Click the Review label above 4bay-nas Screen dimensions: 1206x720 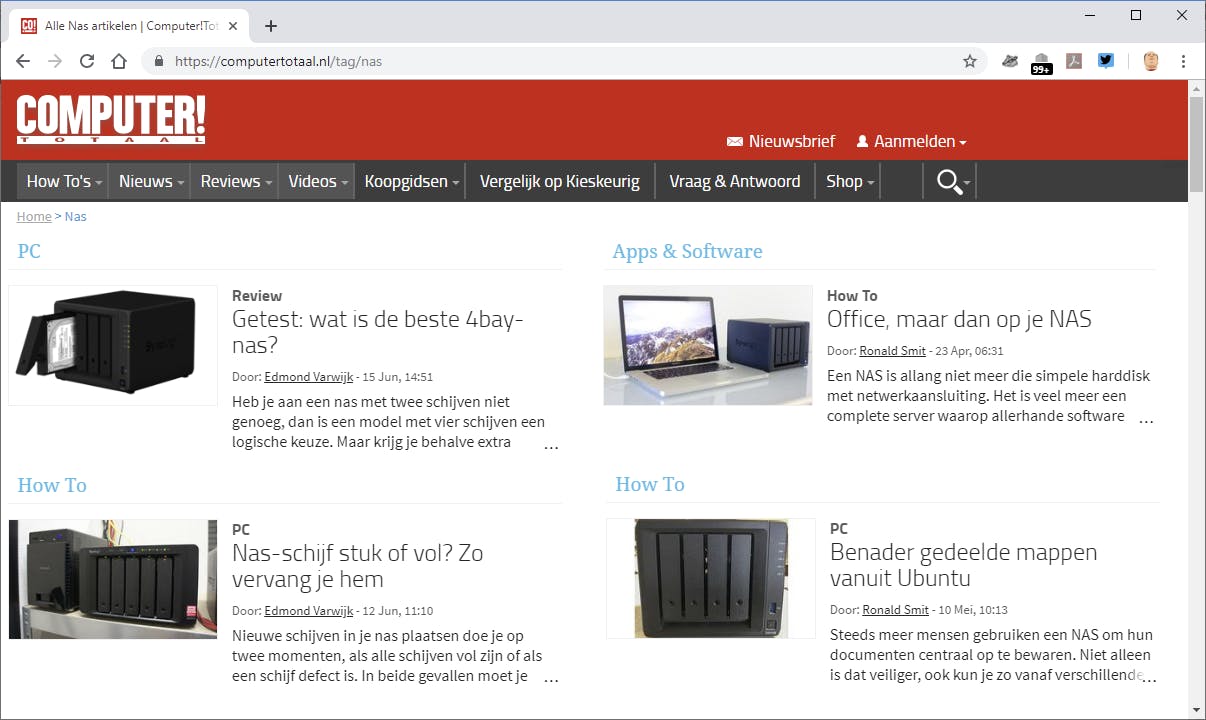pyautogui.click(x=257, y=296)
